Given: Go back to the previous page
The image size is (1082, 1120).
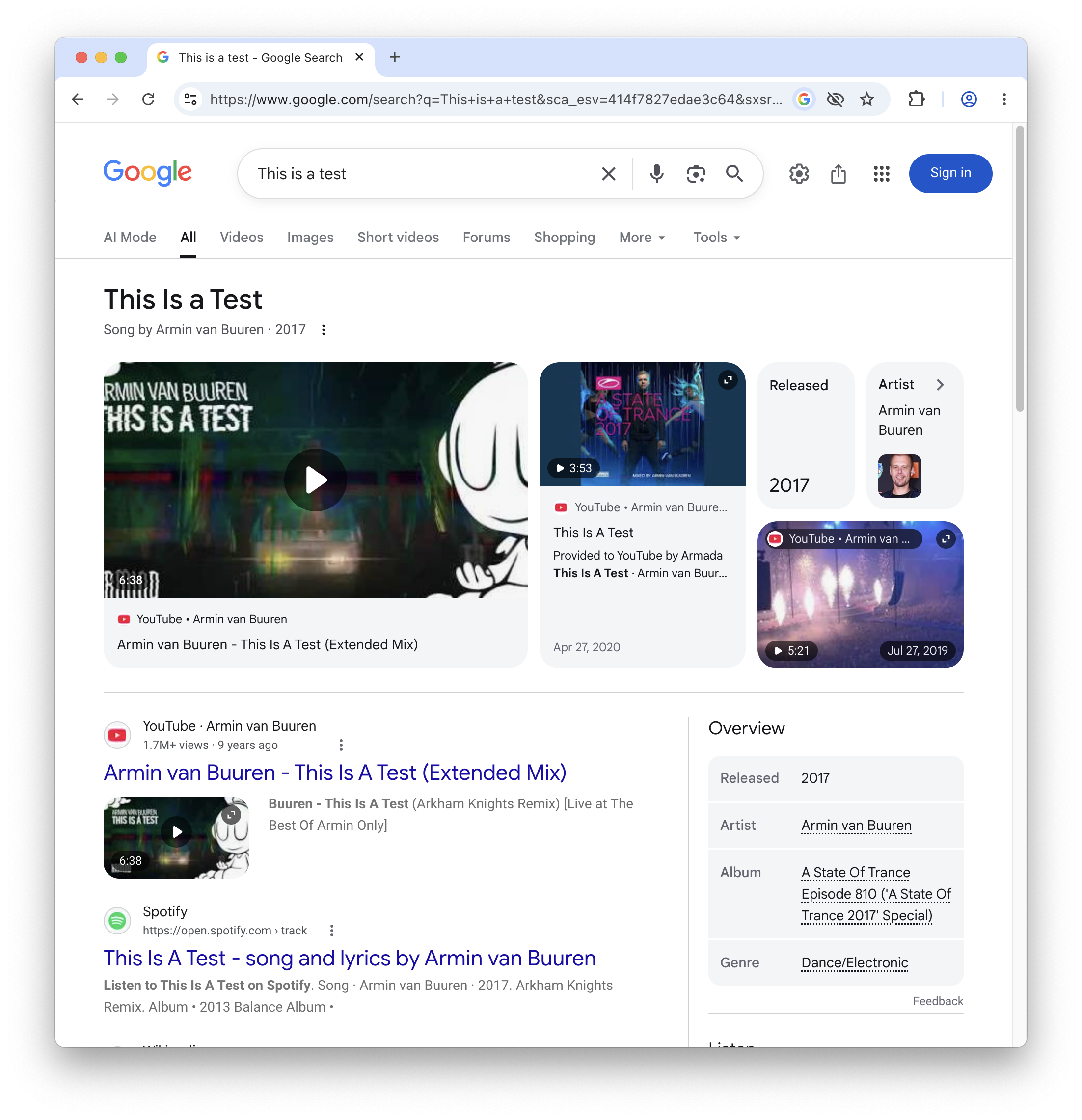Looking at the screenshot, I should (78, 100).
